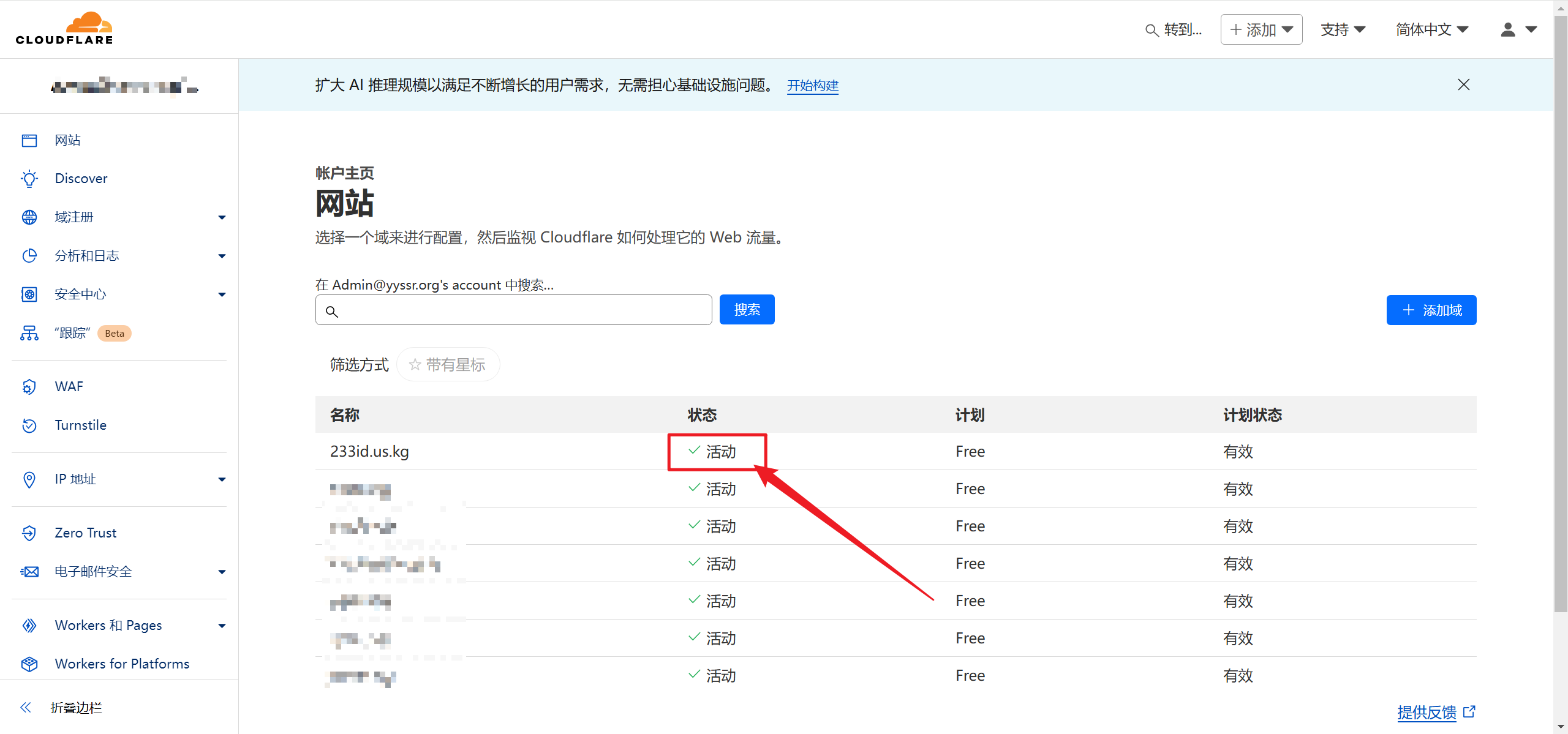Click the blurred account name in sidebar
This screenshot has height=734, width=1568.
coord(124,86)
